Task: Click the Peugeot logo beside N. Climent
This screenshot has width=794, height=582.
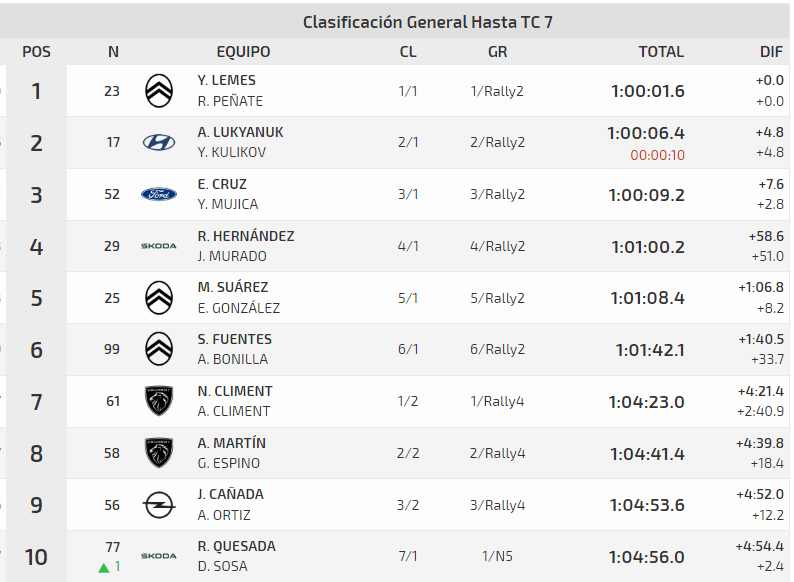Action: click(x=159, y=401)
